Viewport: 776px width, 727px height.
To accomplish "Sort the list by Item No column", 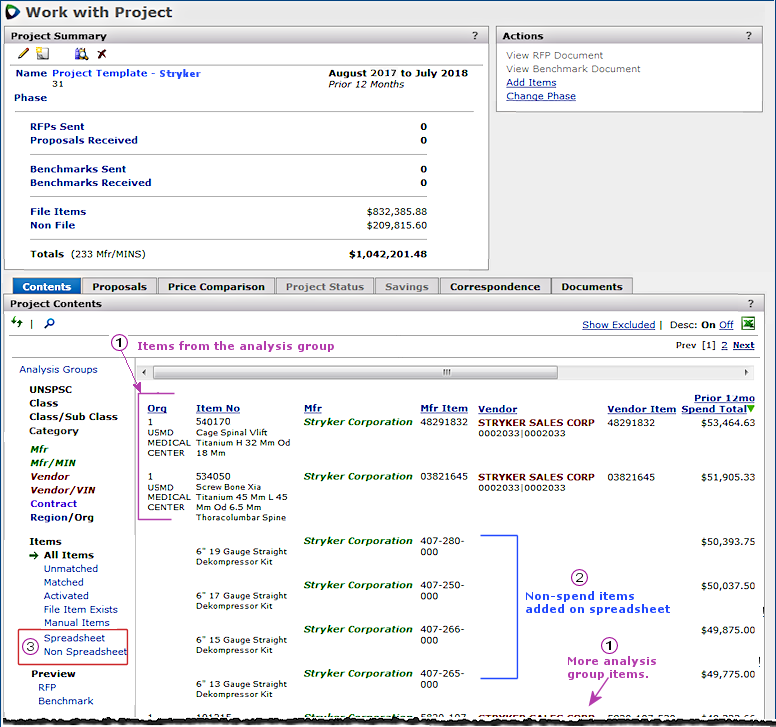I will point(218,409).
